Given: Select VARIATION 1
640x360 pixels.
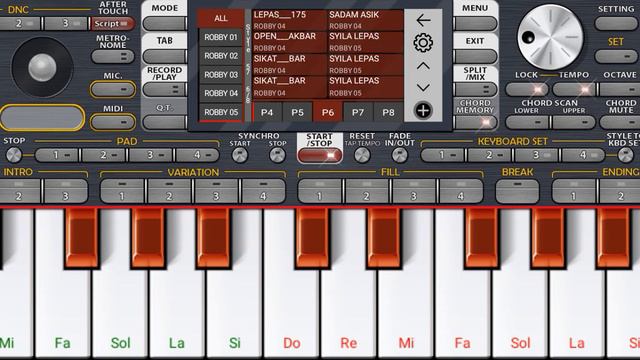Looking at the screenshot, I should [x=122, y=191].
